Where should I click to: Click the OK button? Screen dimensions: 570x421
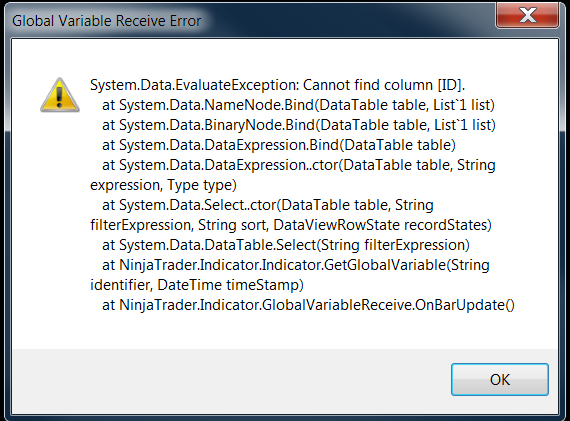500,379
